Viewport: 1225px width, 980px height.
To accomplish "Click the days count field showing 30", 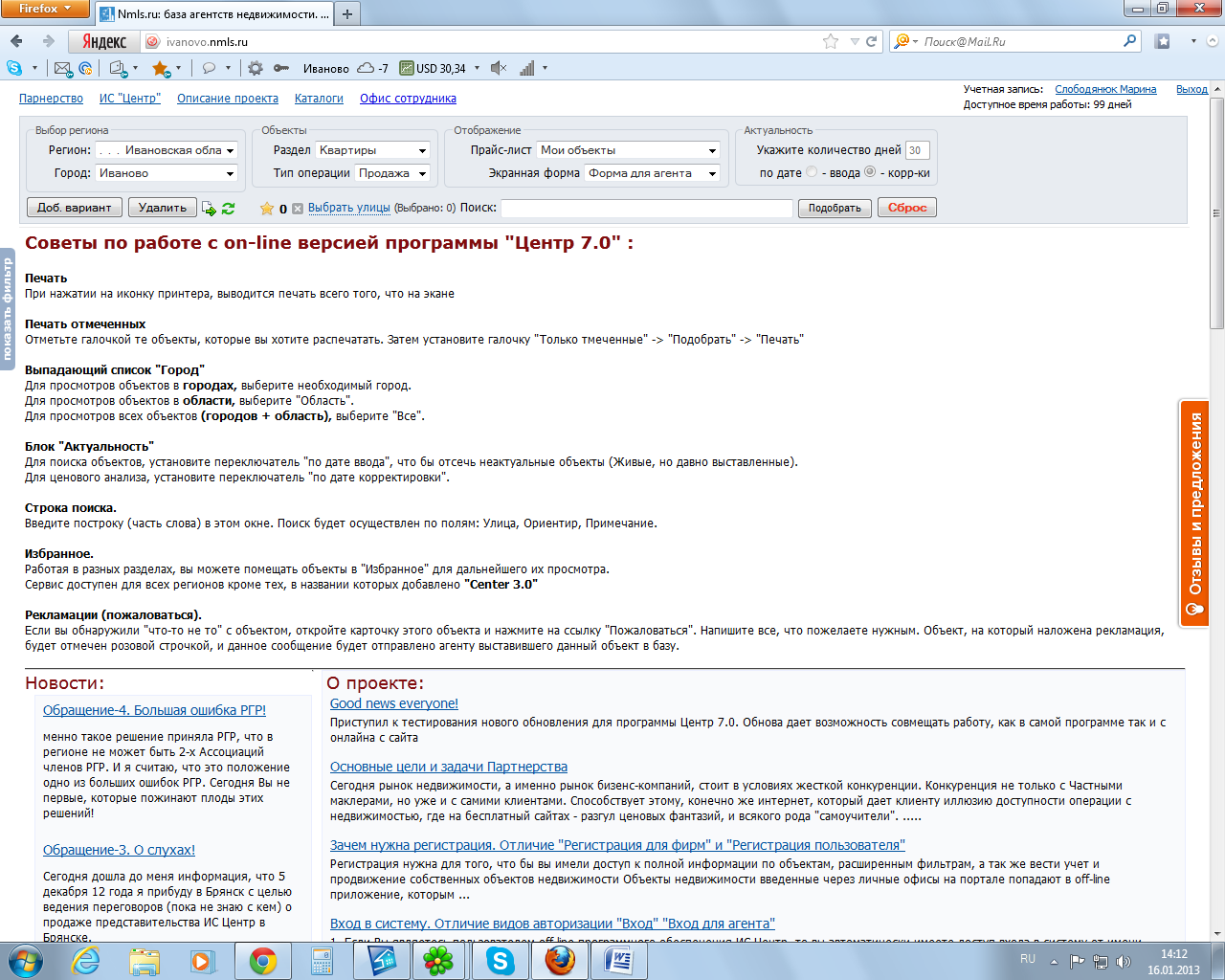I will click(917, 150).
